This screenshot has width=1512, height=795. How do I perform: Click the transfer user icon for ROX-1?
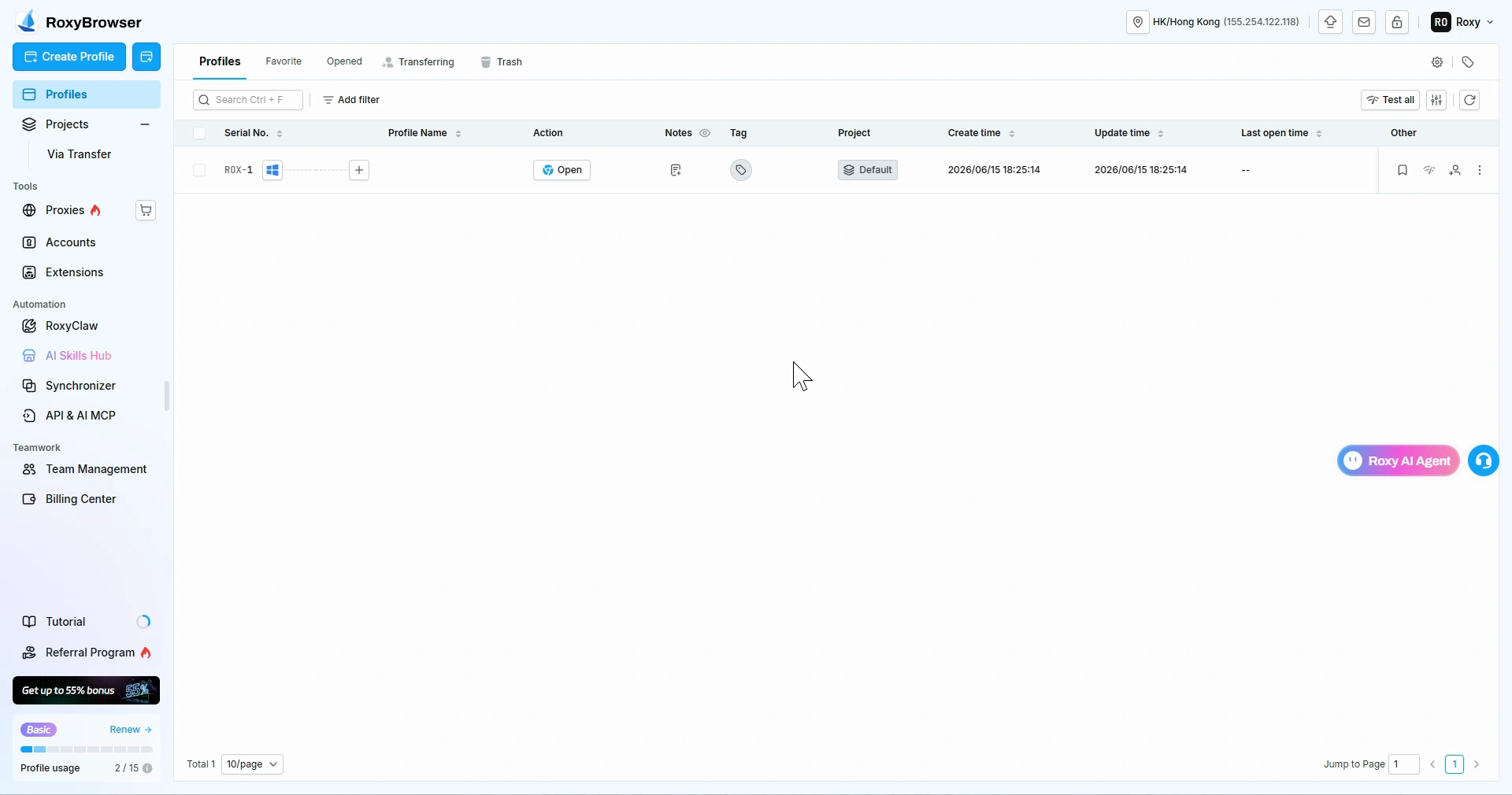click(1455, 170)
